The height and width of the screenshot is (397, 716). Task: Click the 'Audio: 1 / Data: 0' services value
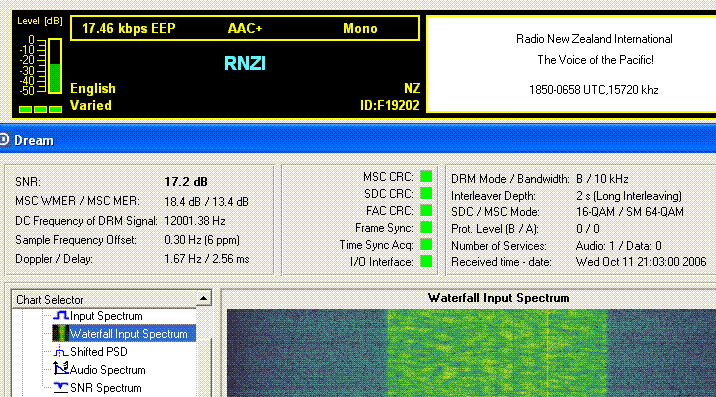coord(618,246)
